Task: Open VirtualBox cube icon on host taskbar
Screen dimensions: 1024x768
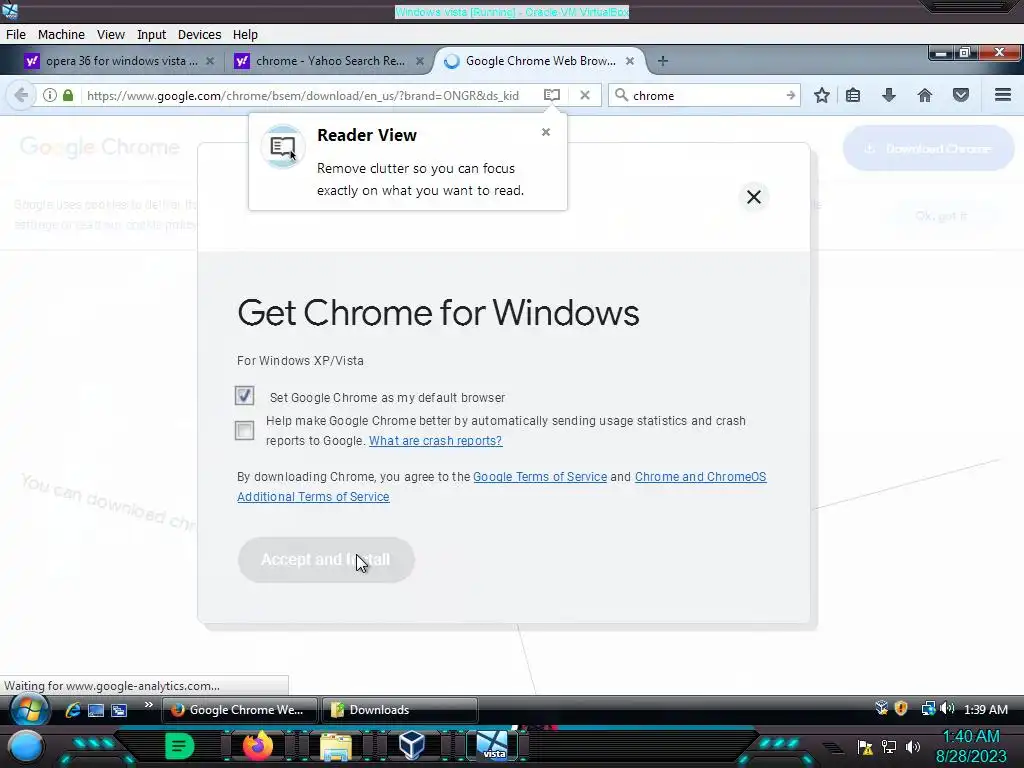Action: 413,746
